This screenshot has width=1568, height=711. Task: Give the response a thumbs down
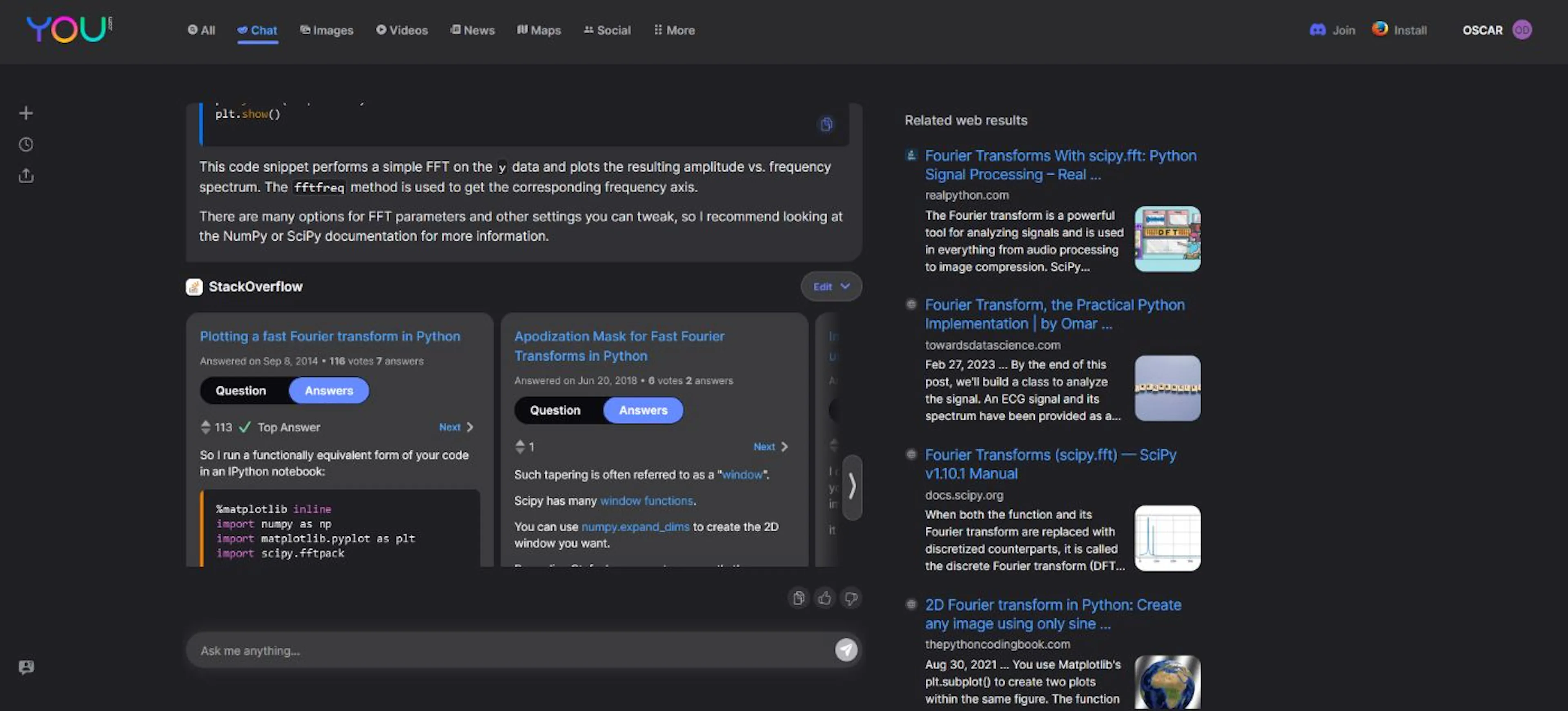[x=851, y=598]
